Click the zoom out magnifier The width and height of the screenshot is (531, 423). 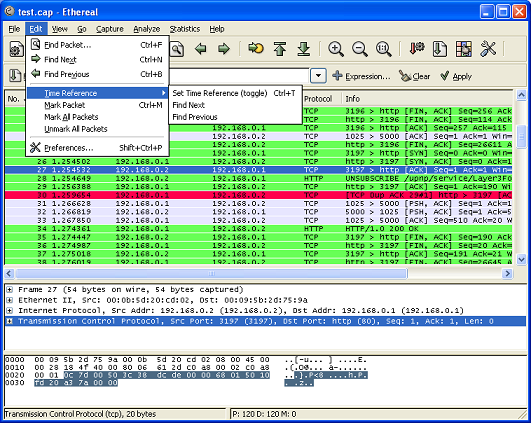tap(360, 49)
